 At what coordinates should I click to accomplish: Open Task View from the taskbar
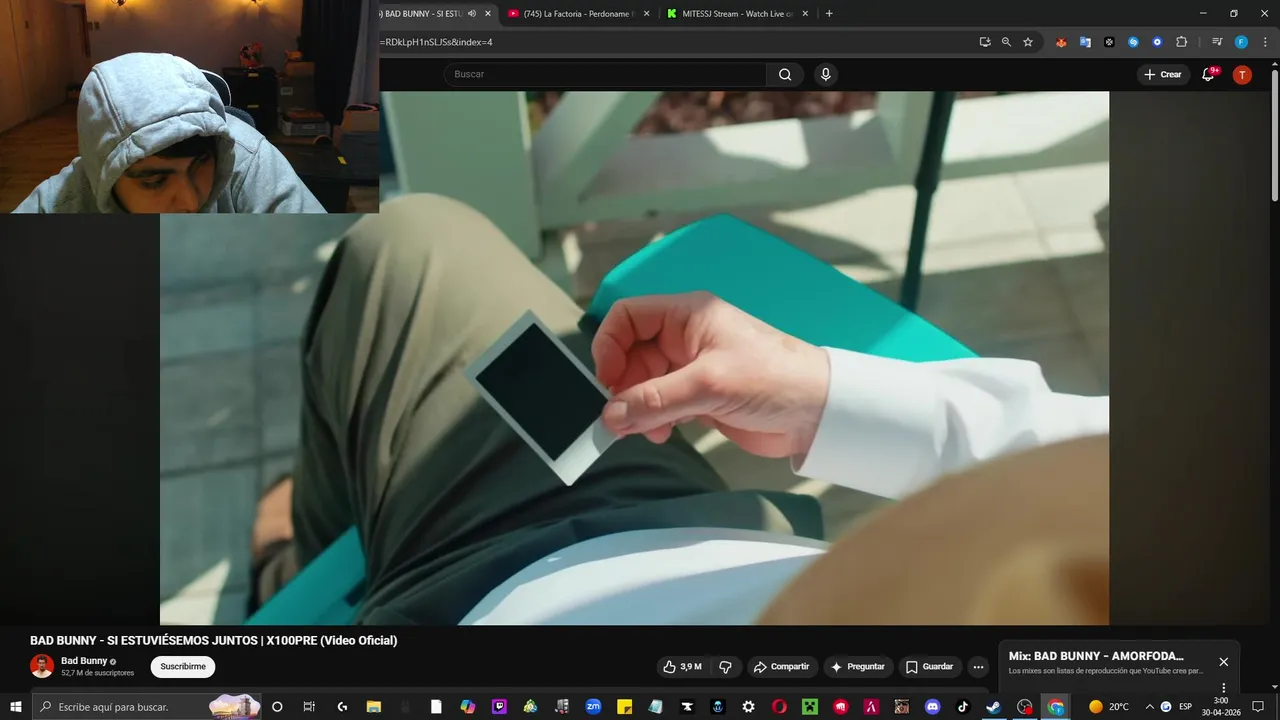click(309, 707)
